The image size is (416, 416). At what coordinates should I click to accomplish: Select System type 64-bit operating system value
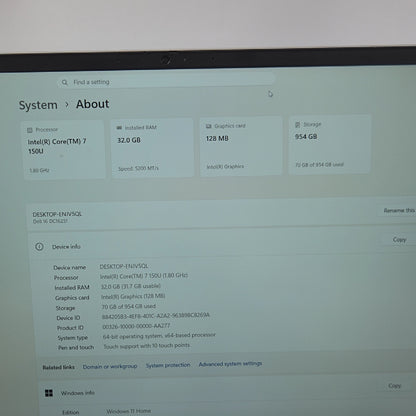159,336
